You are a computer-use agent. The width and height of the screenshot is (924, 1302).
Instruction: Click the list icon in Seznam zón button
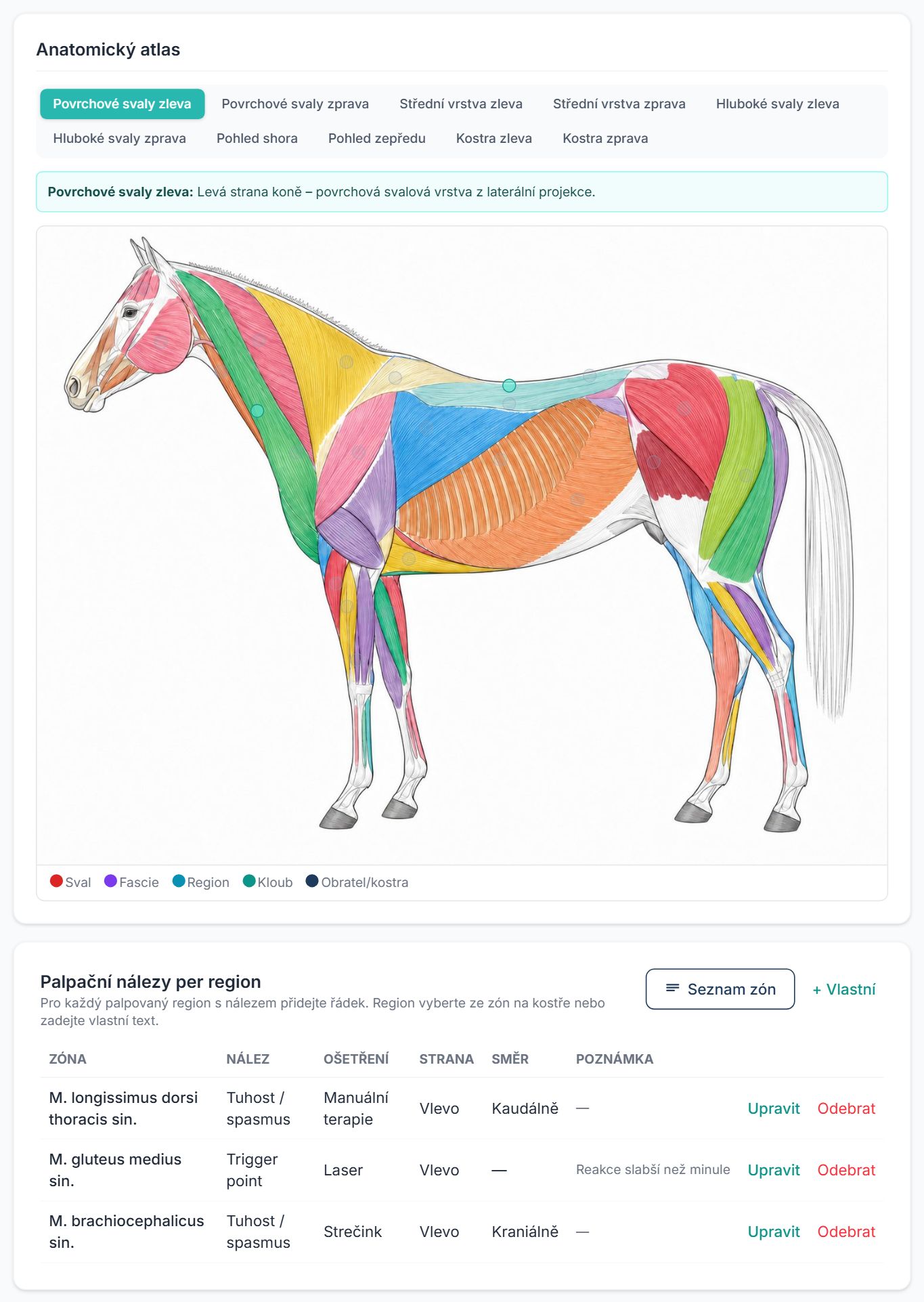click(x=672, y=989)
